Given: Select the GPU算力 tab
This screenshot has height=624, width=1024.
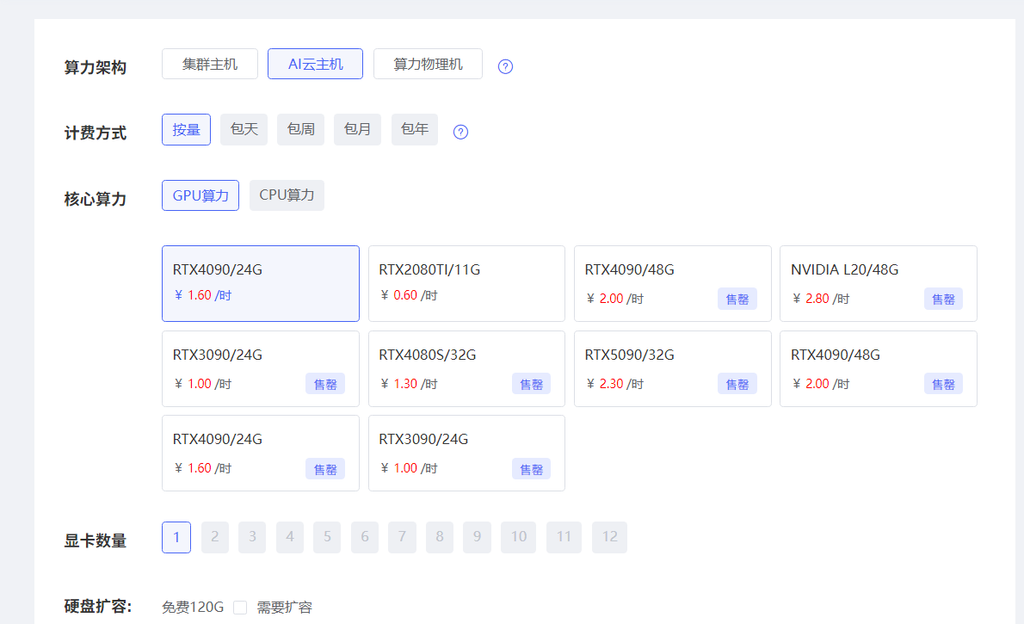Looking at the screenshot, I should [200, 195].
